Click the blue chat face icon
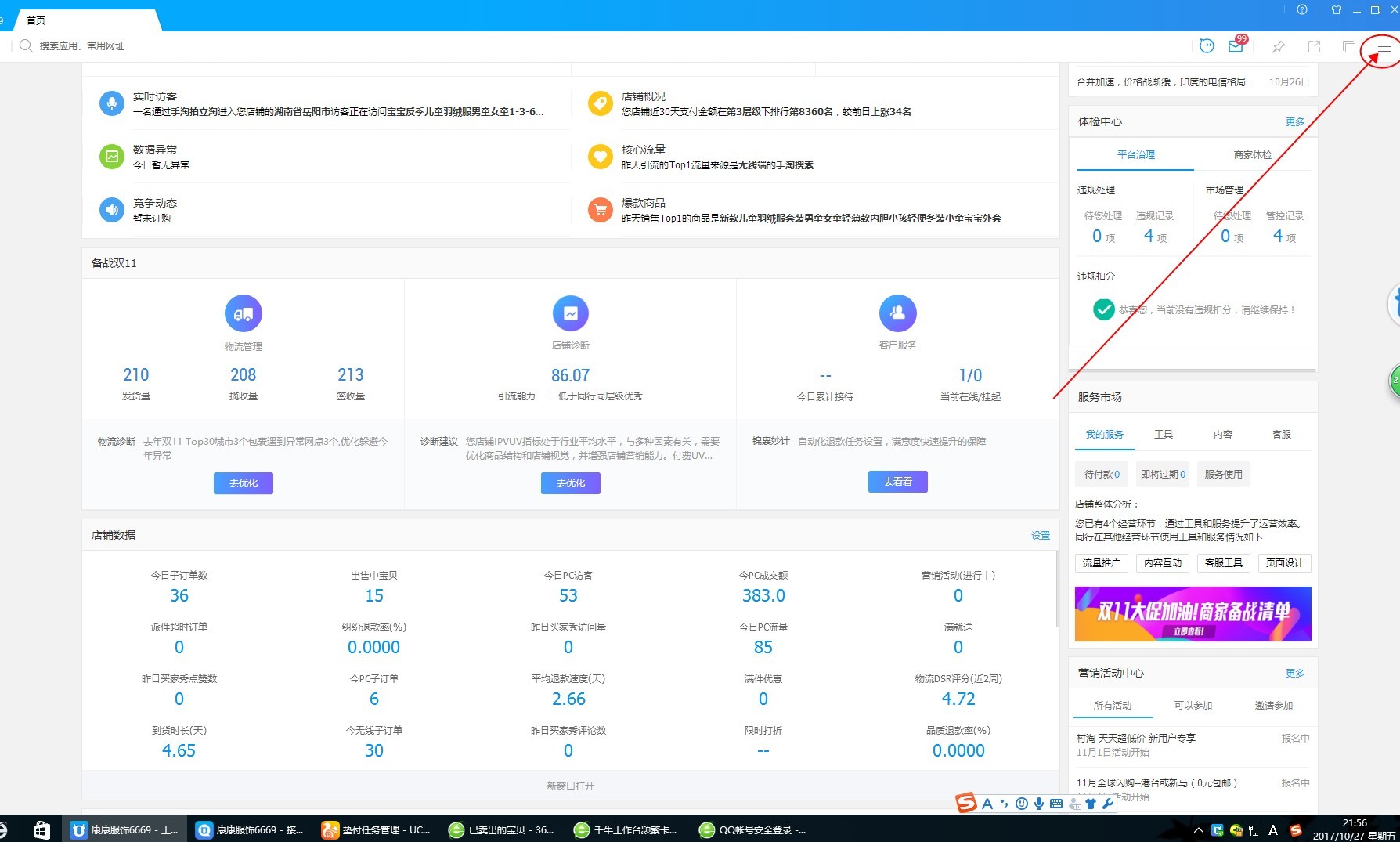 1207,46
